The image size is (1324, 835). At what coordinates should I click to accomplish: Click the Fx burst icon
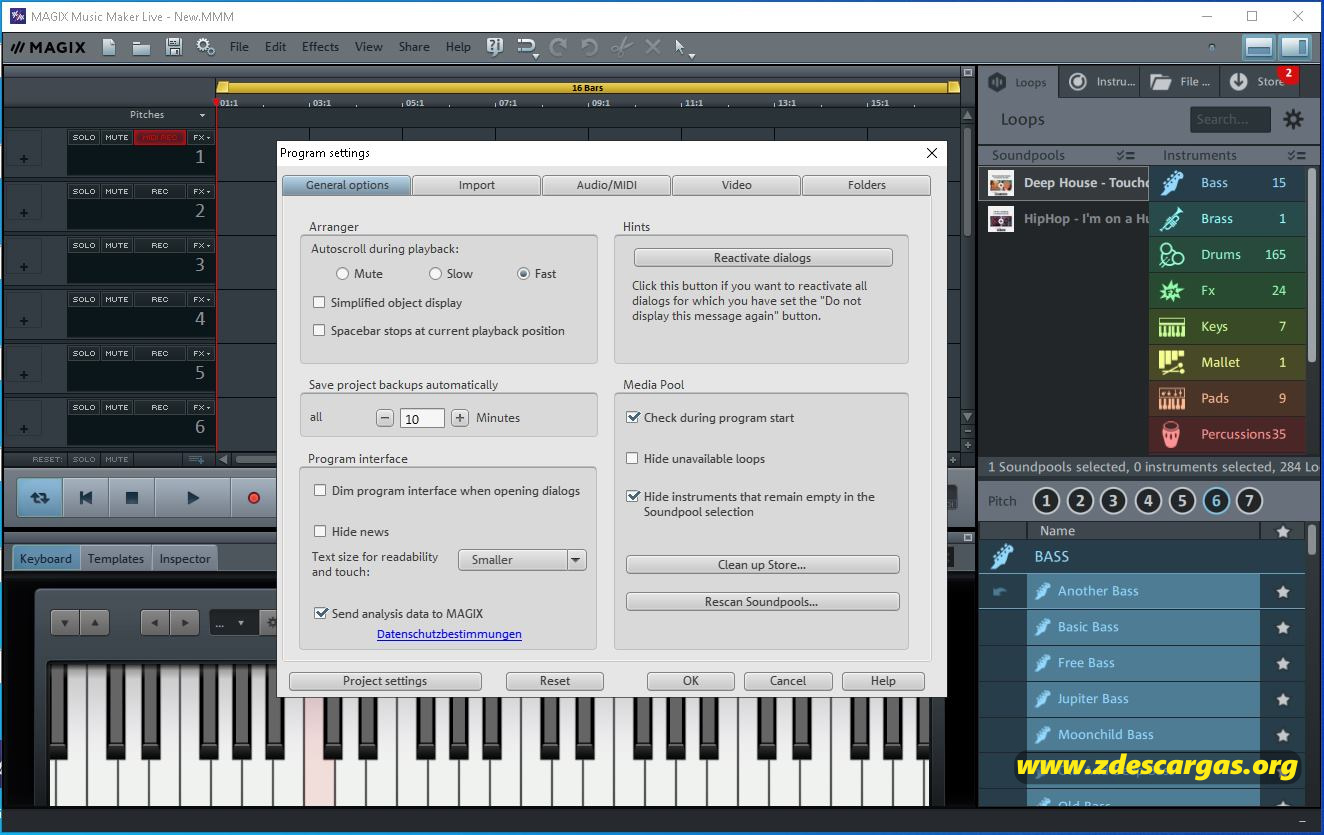tap(1172, 291)
